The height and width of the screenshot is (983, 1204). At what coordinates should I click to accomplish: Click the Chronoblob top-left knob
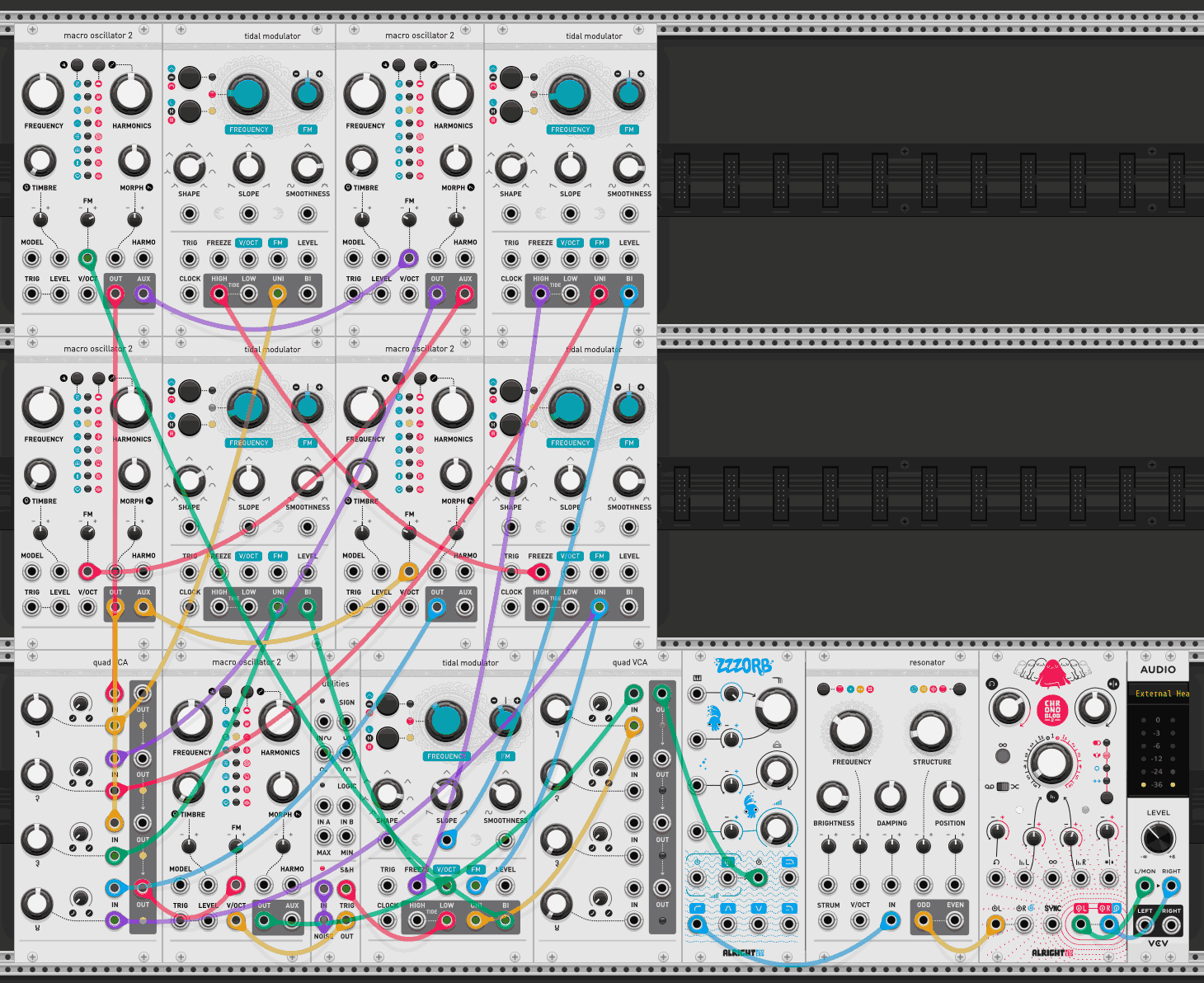point(1008,707)
